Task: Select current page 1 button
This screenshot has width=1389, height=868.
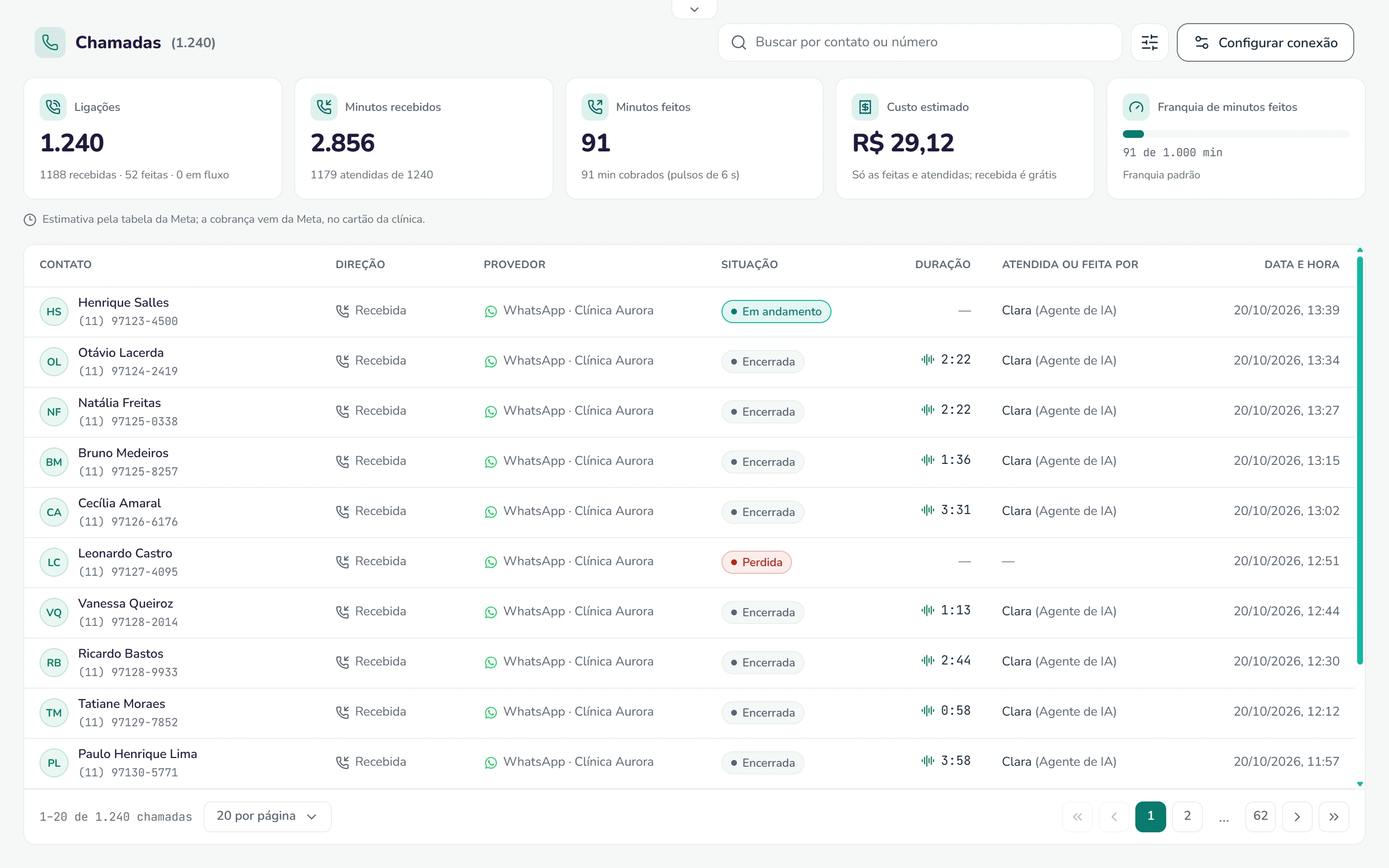Action: pyautogui.click(x=1151, y=816)
